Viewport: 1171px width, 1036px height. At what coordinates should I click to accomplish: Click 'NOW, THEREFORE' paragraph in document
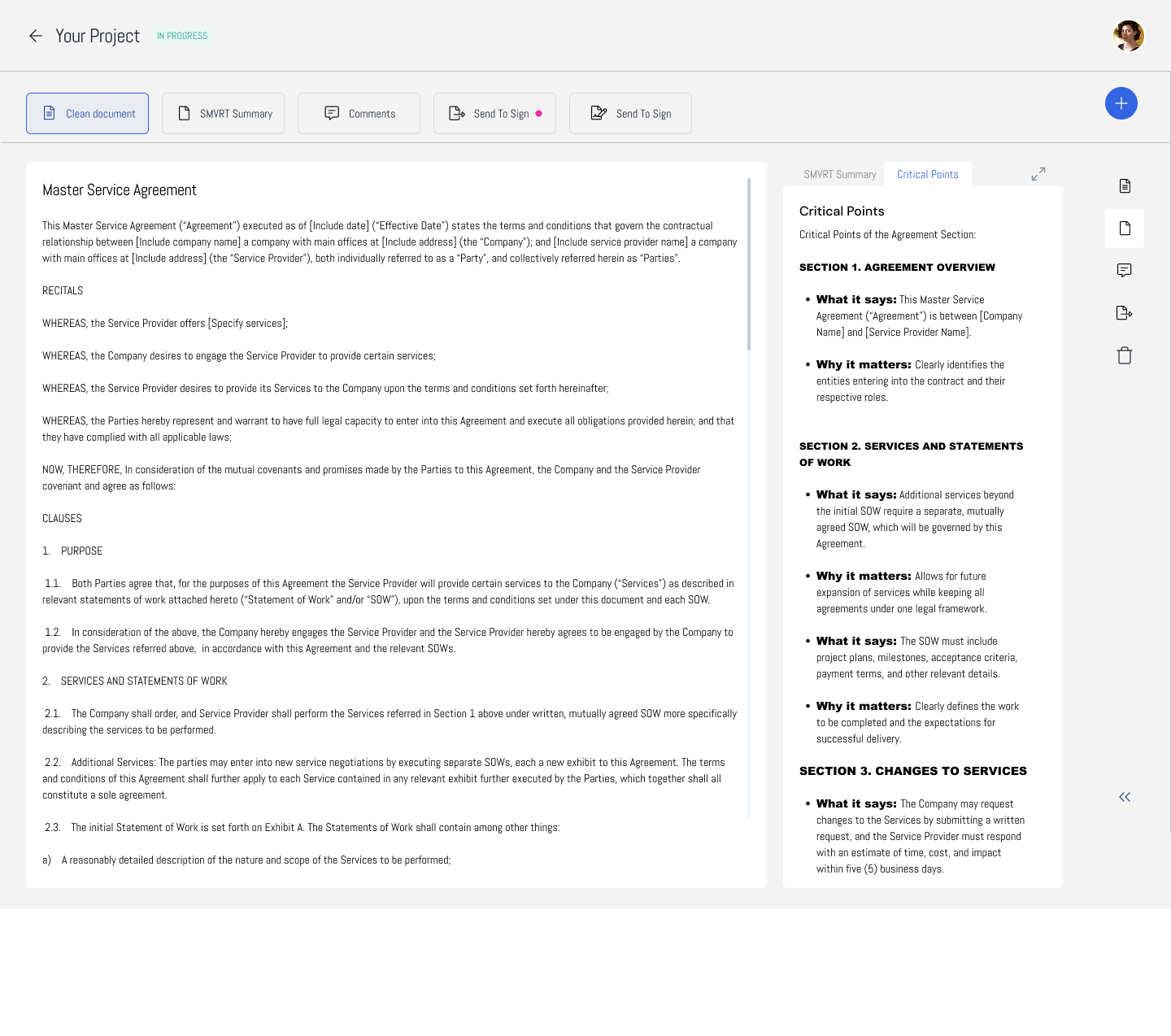tap(372, 478)
